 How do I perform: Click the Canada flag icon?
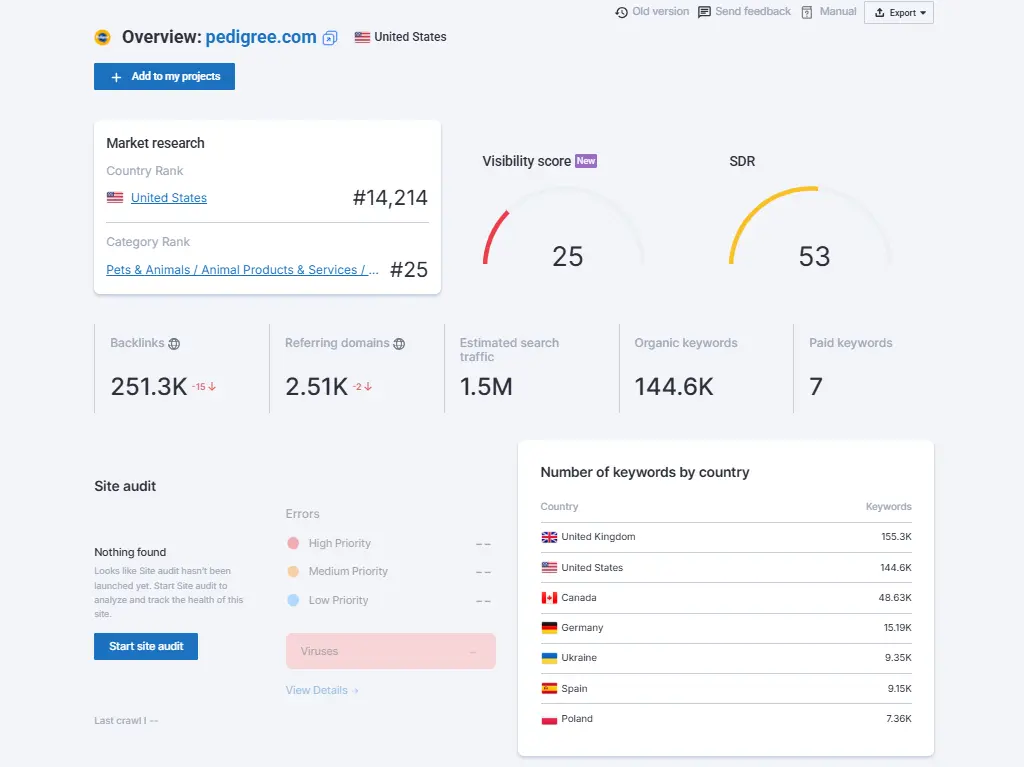[549, 598]
